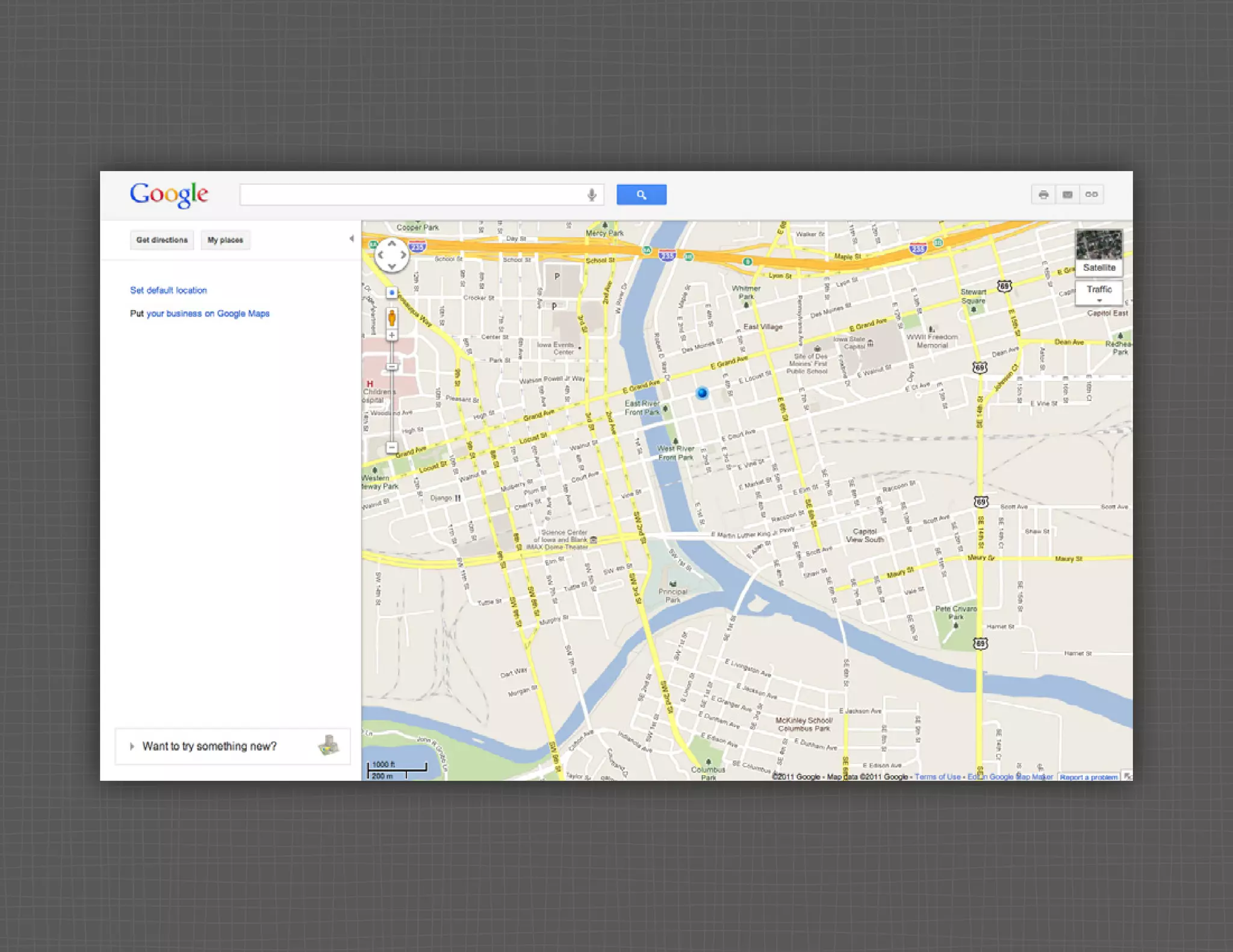Click the microphone voice search icon

tap(592, 195)
